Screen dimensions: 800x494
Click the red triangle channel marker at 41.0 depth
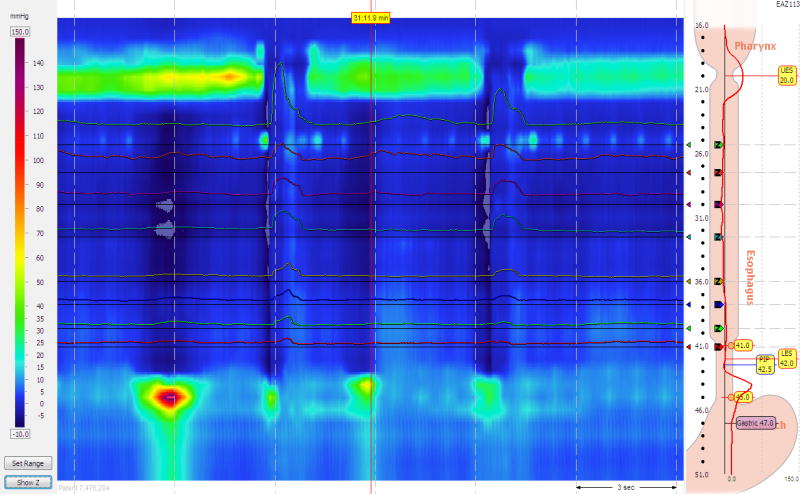688,345
